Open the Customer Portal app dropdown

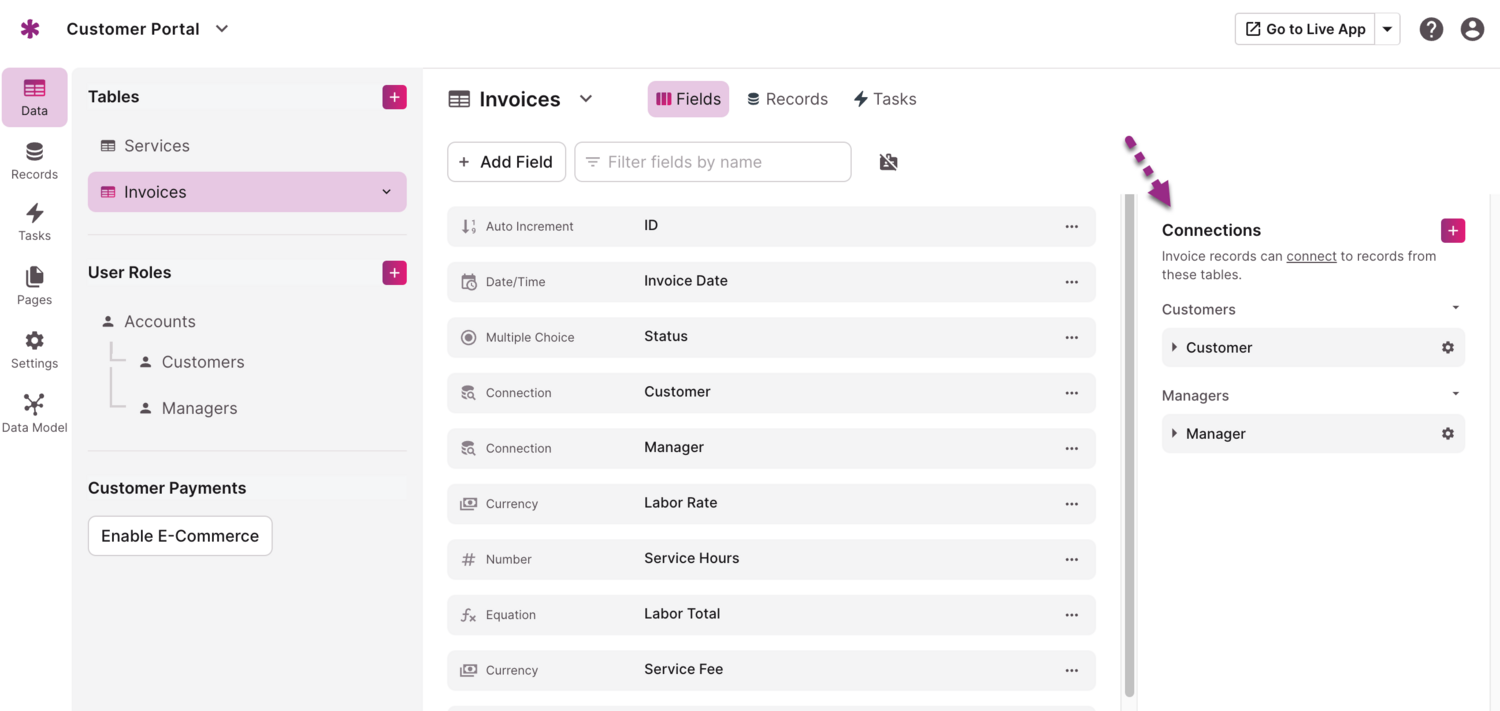(222, 29)
